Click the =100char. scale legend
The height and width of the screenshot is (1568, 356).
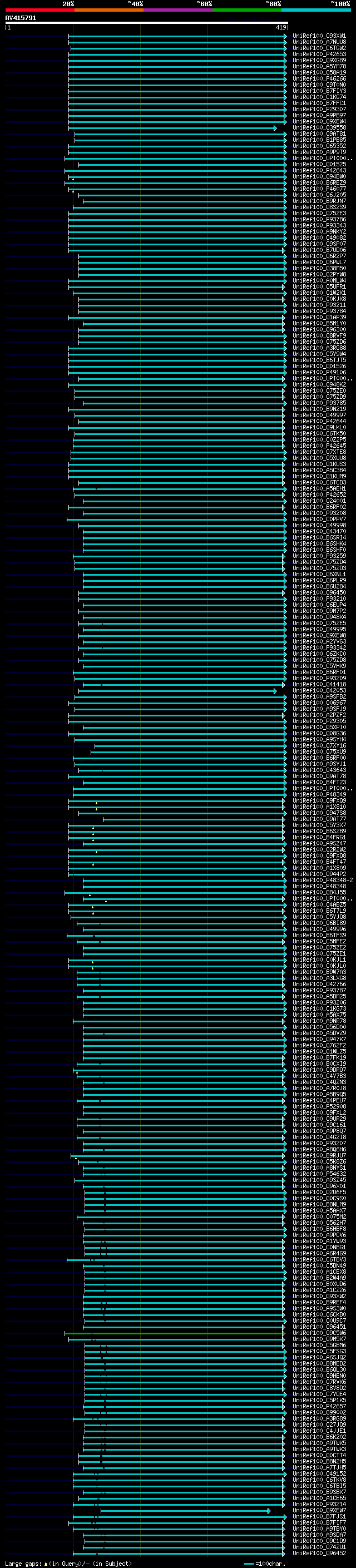264,1563
